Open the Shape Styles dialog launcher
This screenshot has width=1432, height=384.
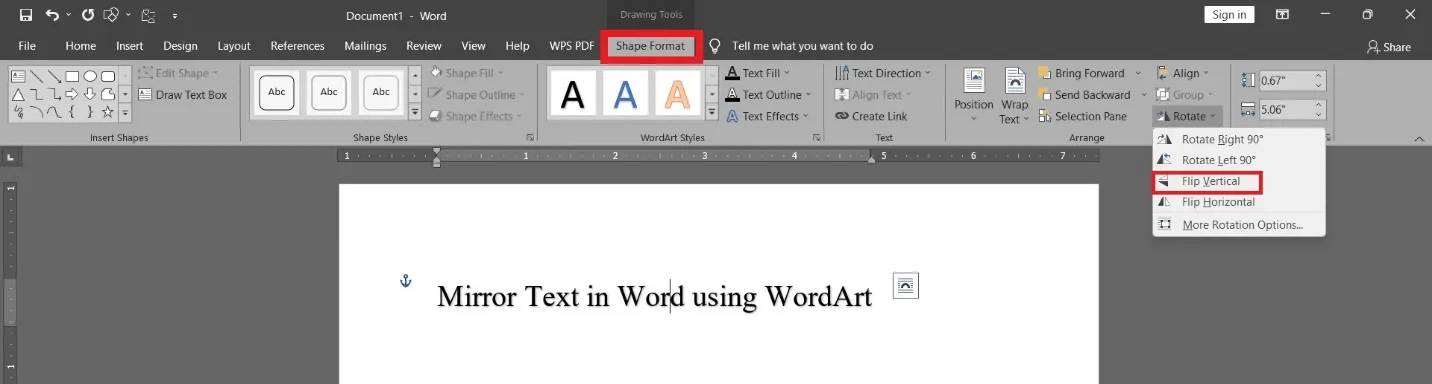pyautogui.click(x=530, y=137)
